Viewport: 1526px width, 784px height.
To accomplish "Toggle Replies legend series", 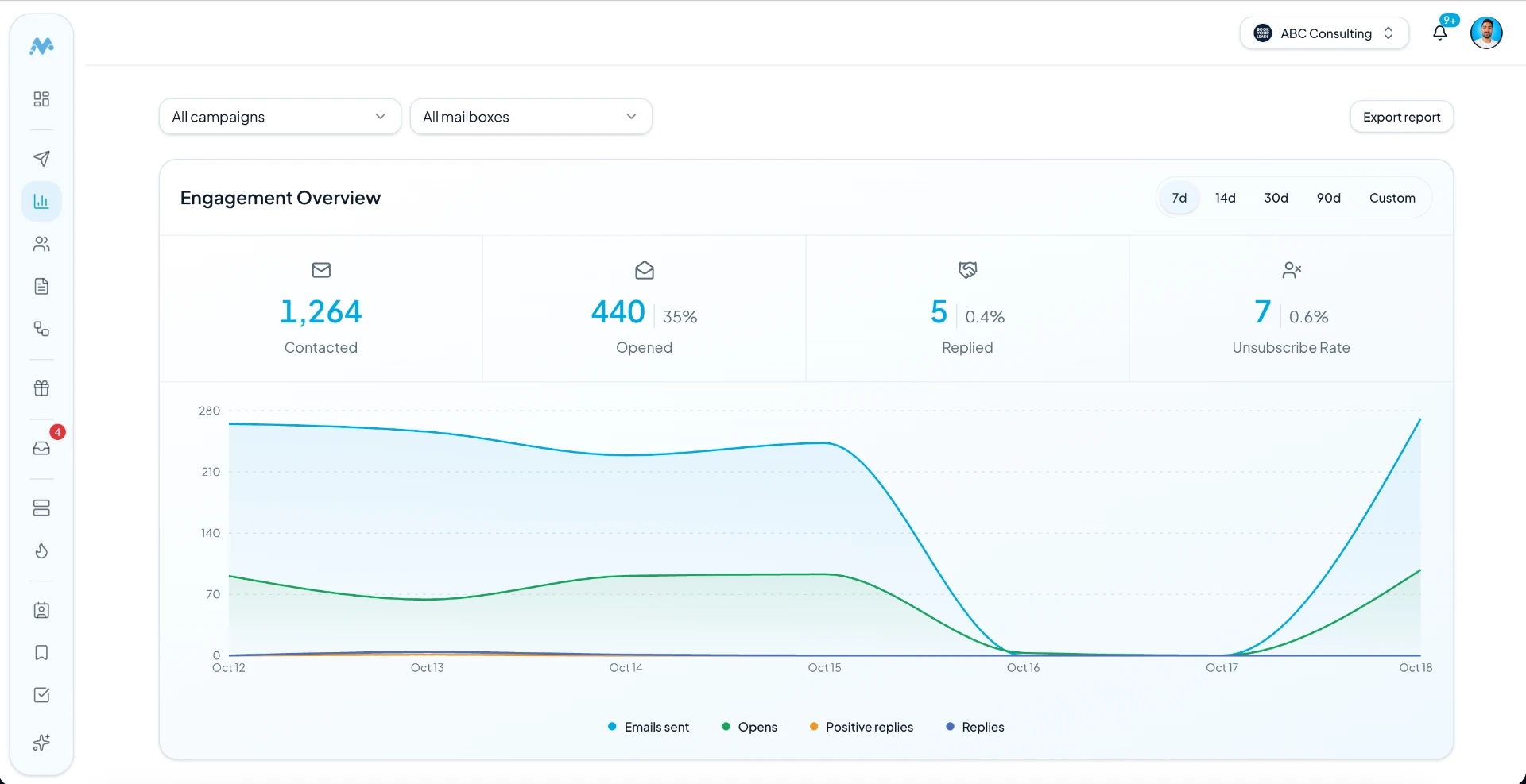I will [974, 727].
